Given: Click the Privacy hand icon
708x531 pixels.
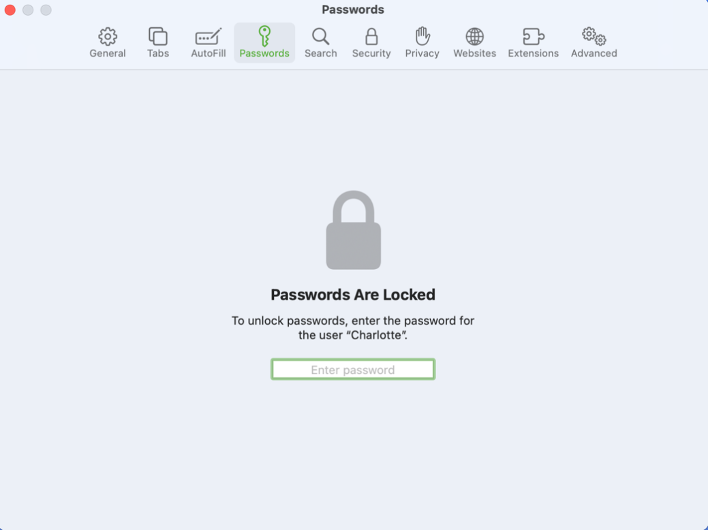Looking at the screenshot, I should click(422, 36).
